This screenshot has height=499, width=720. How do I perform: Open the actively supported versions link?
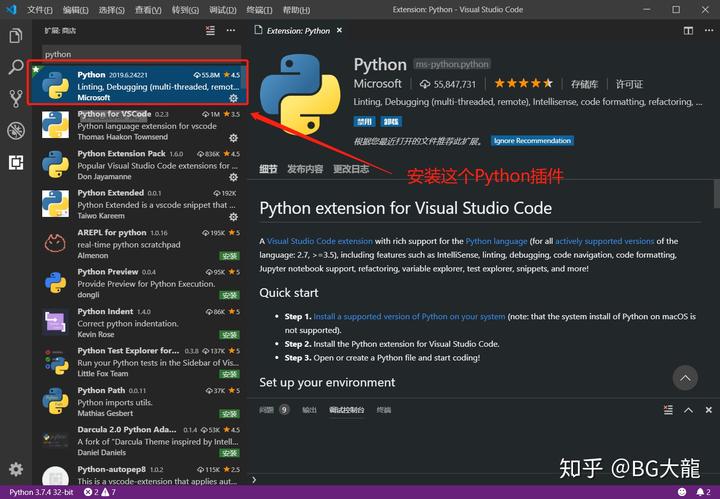coord(604,241)
